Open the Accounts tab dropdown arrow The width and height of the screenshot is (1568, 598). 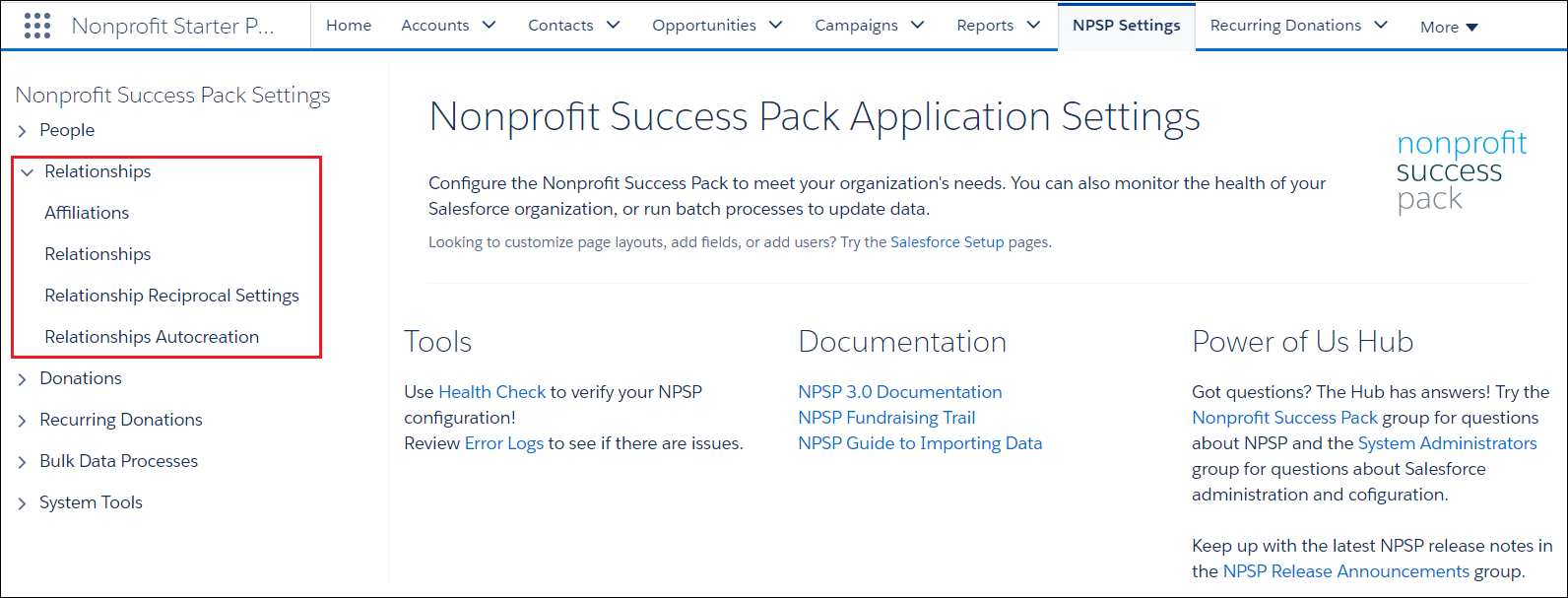pos(490,26)
